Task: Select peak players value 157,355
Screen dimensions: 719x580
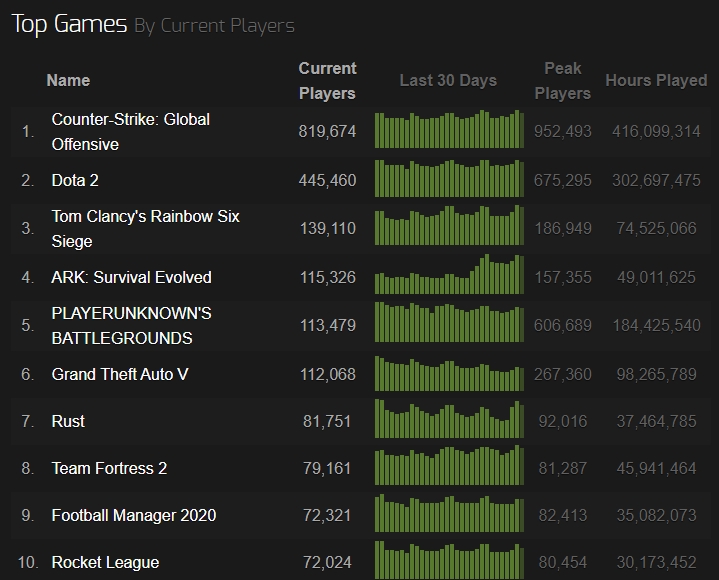Action: (563, 277)
